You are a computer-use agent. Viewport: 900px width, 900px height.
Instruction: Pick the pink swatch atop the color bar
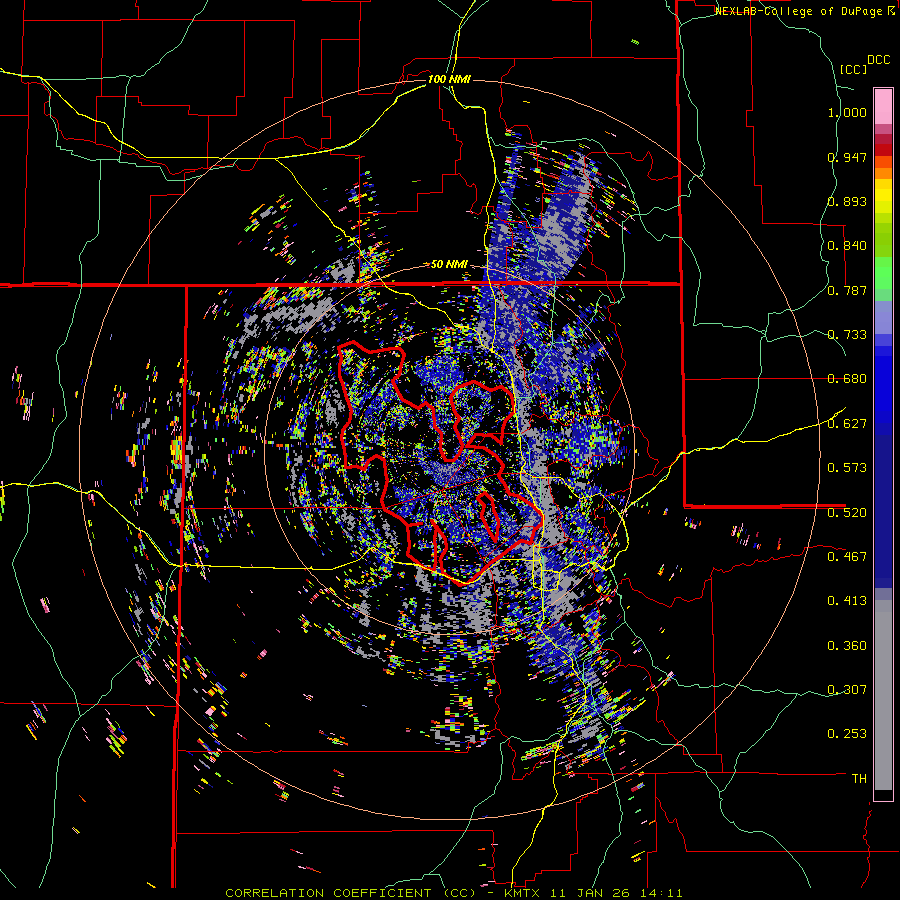tap(883, 106)
